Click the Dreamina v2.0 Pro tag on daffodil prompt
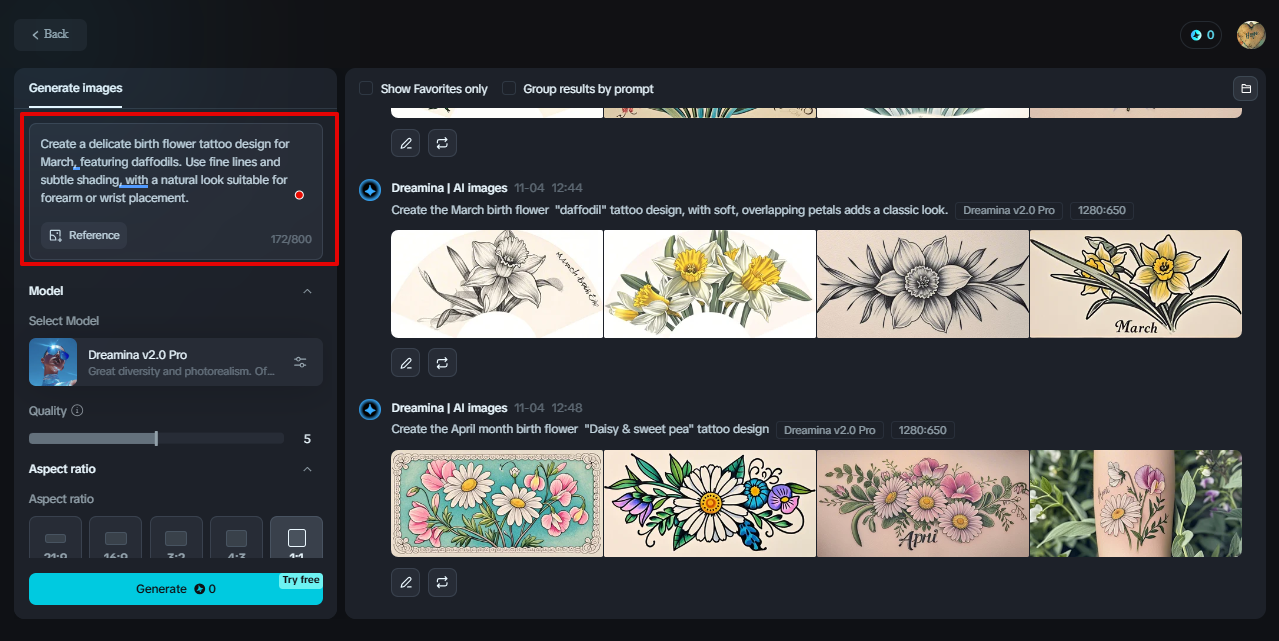Screen dimensions: 1279x641 (1009, 211)
